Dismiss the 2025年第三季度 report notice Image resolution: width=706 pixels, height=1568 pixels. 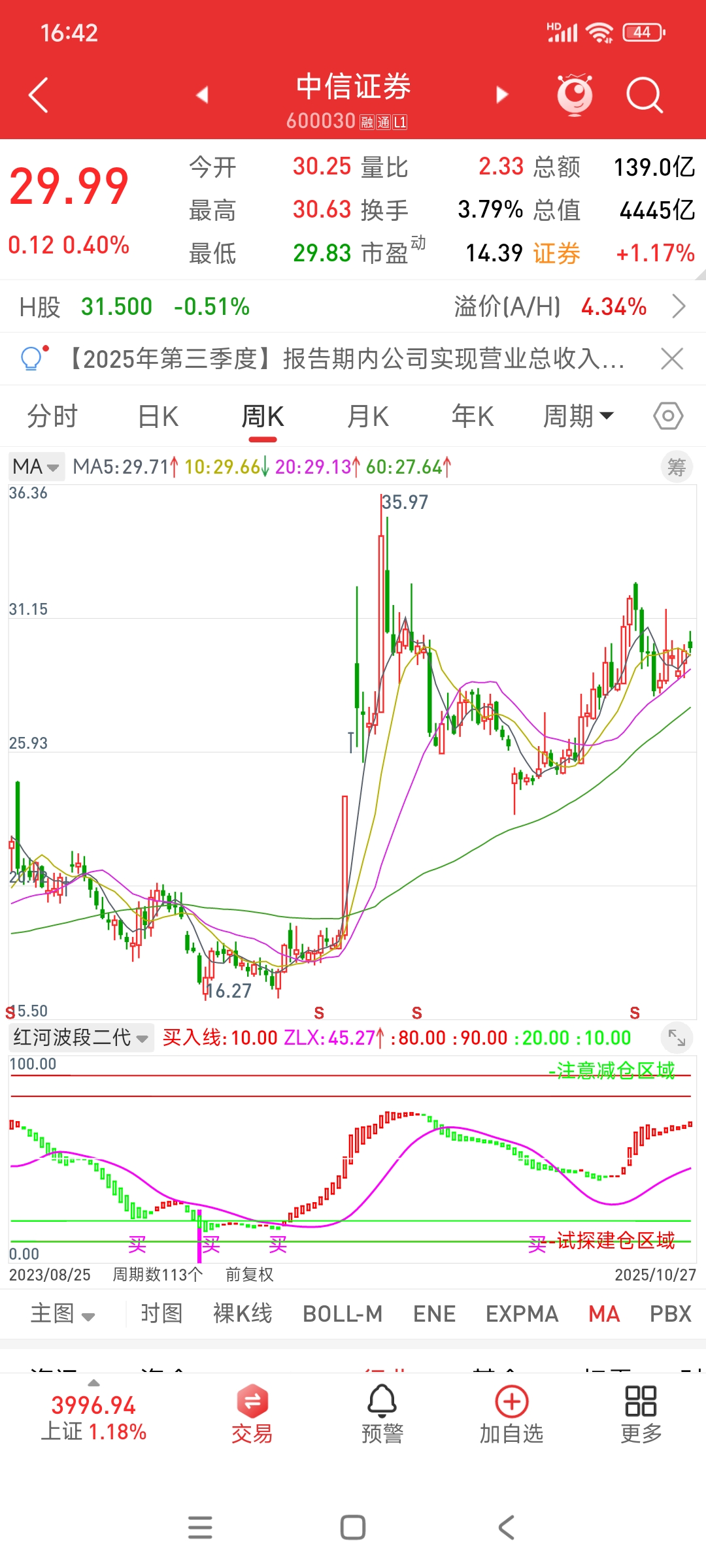click(672, 359)
